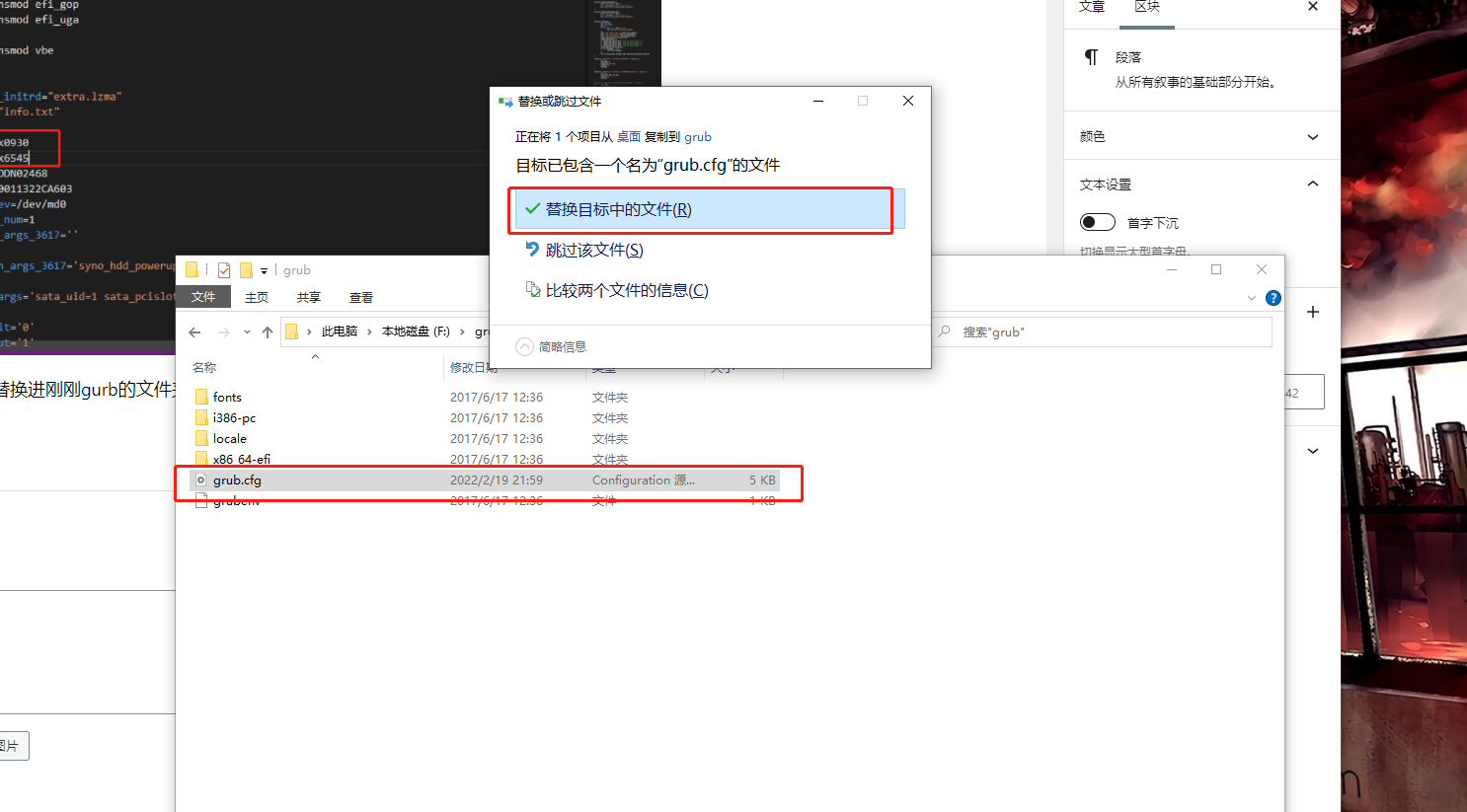Image resolution: width=1467 pixels, height=812 pixels.
Task: Click 本地磁盘 (F:) in the address breadcrumb
Action: tap(416, 332)
